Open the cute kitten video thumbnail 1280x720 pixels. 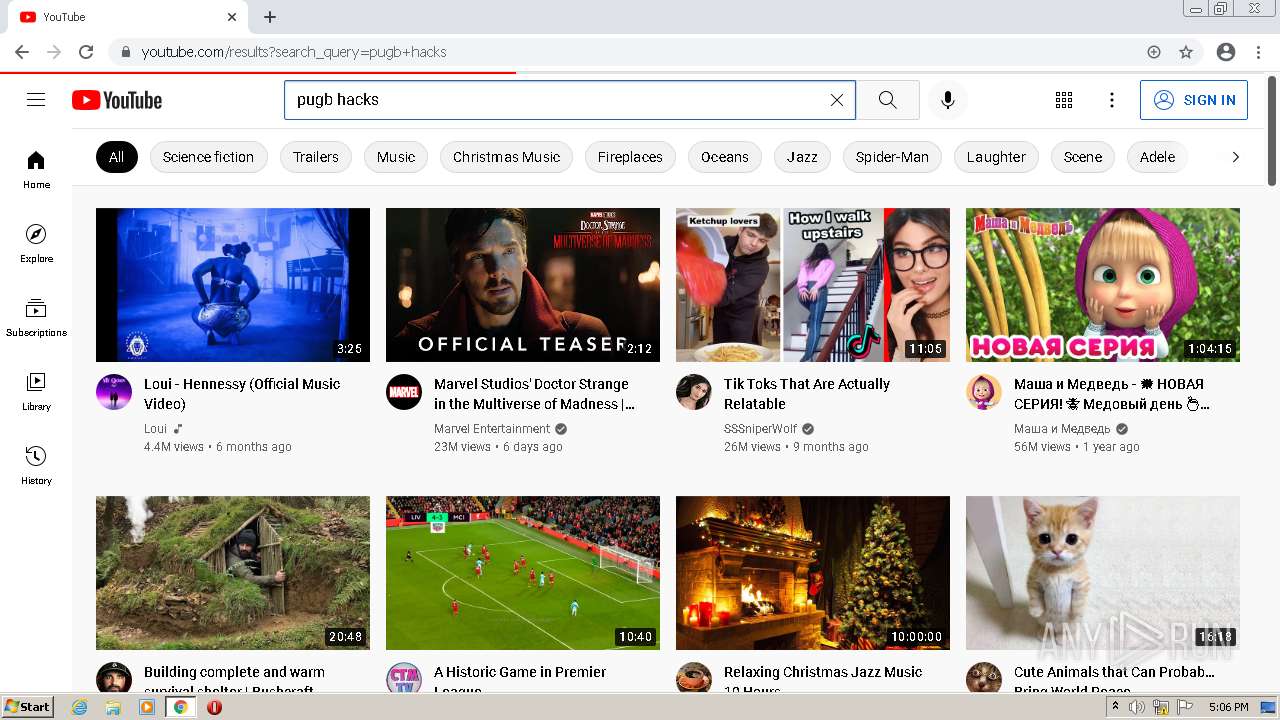point(1103,573)
